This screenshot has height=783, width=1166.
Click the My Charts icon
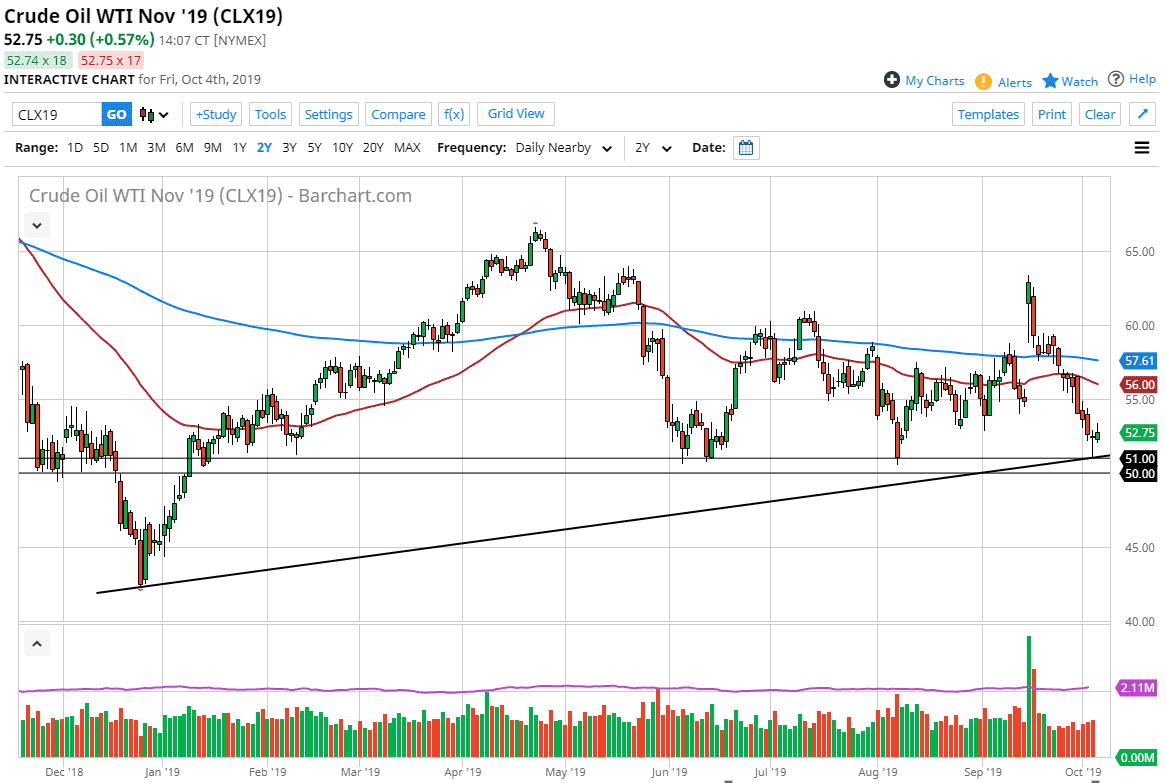(x=891, y=80)
